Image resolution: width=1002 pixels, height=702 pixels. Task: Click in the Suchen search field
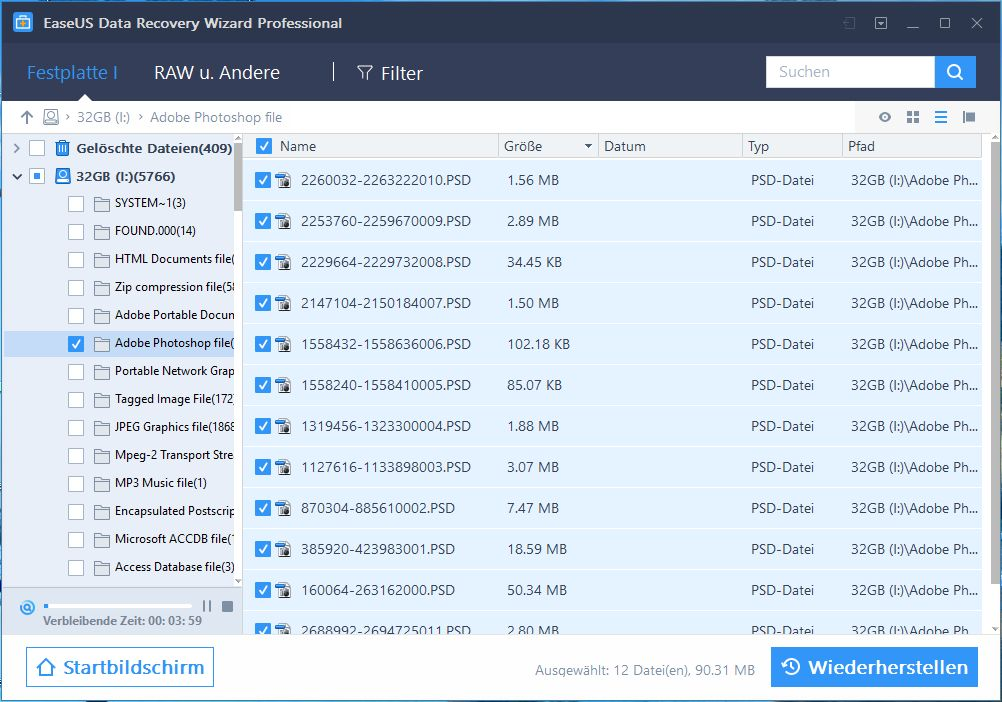coord(850,72)
